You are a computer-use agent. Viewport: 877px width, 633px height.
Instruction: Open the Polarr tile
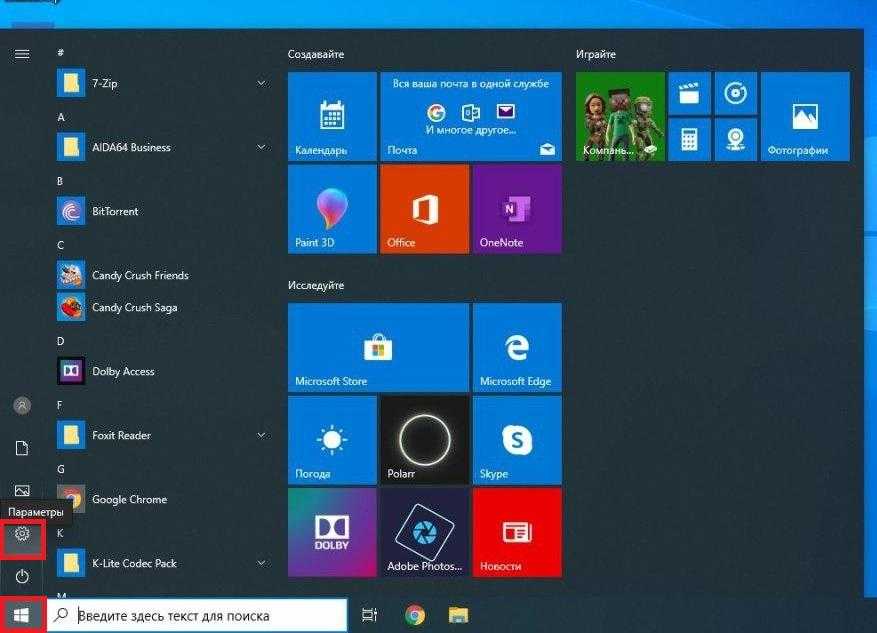pos(424,439)
